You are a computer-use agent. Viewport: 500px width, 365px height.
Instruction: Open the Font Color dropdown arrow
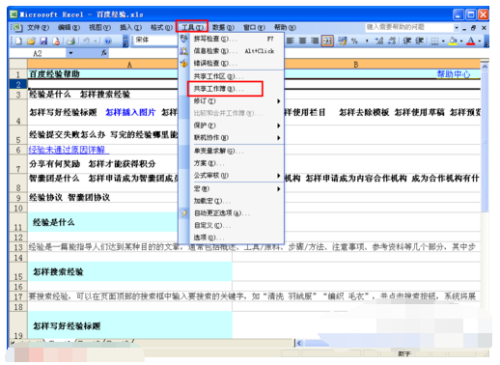(x=479, y=41)
